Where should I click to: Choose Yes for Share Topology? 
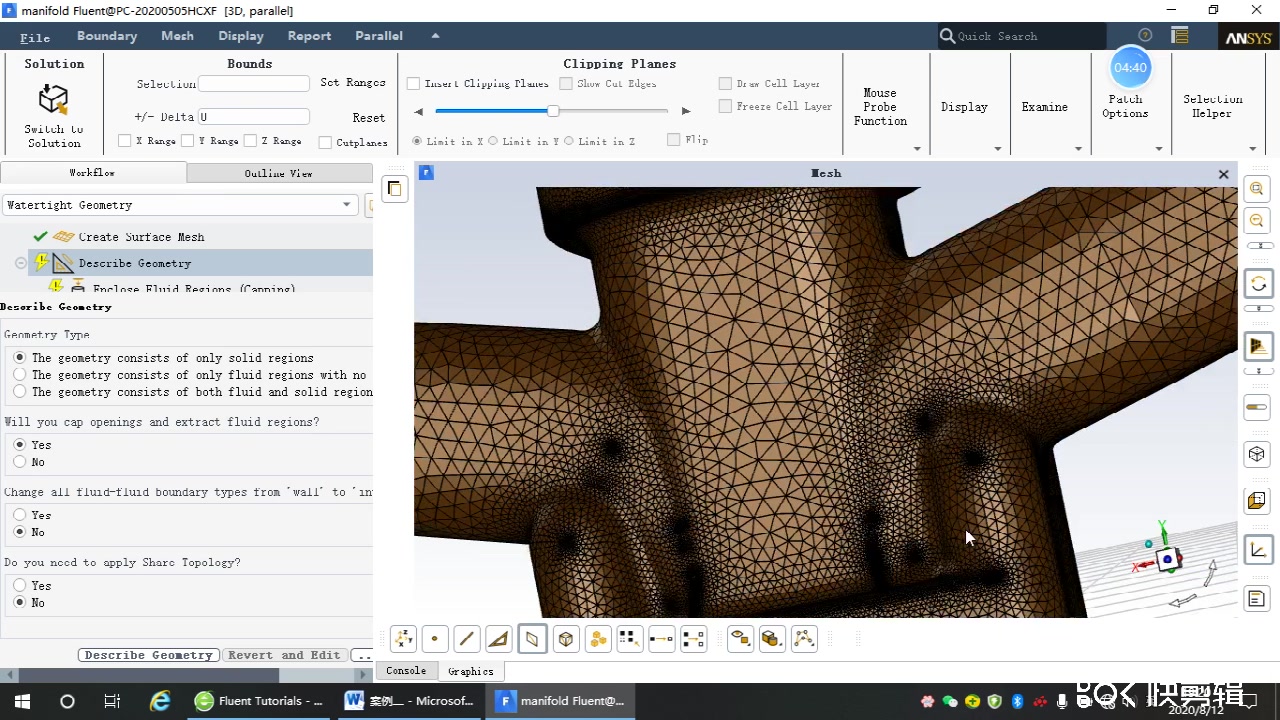(20, 586)
